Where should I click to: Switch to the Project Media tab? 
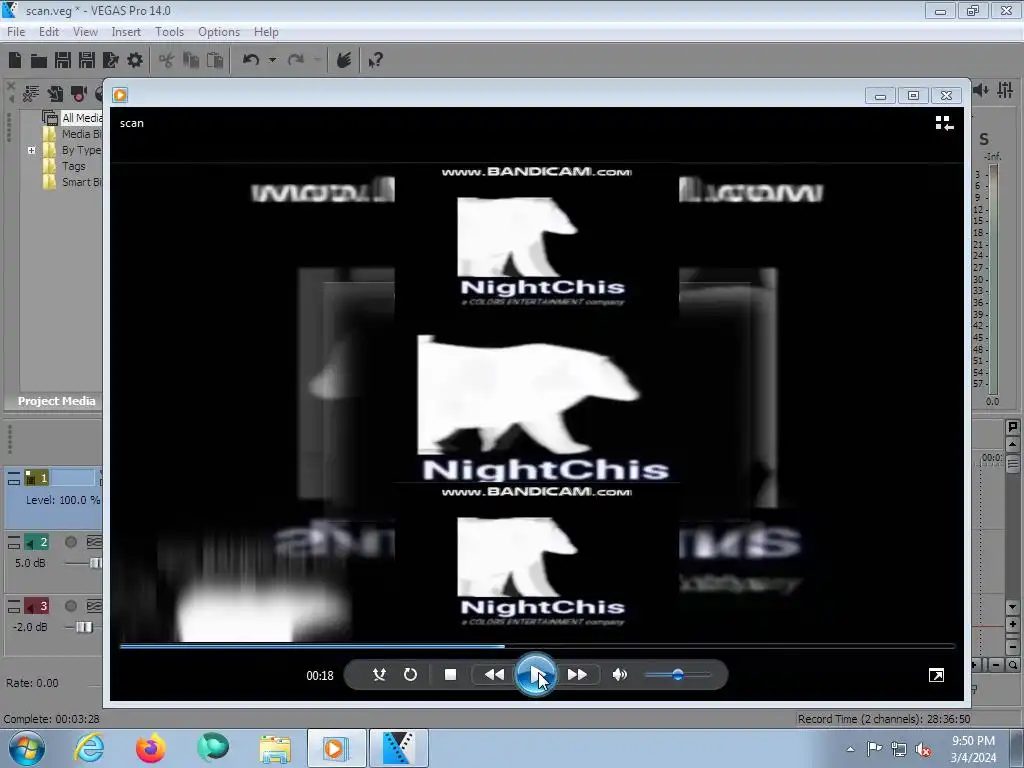pos(56,401)
